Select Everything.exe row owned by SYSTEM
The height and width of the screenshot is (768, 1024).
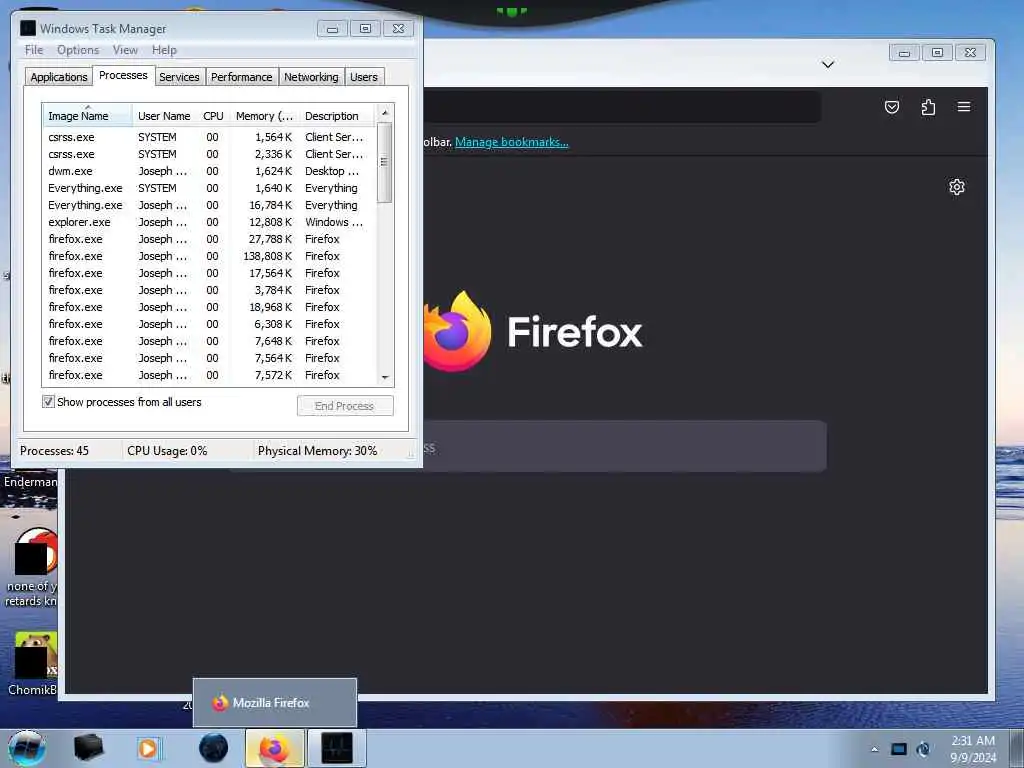point(209,188)
